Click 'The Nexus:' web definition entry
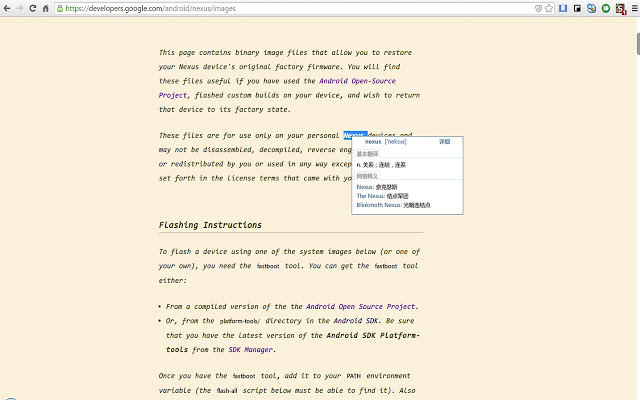This screenshot has height=400, width=640. pos(382,196)
